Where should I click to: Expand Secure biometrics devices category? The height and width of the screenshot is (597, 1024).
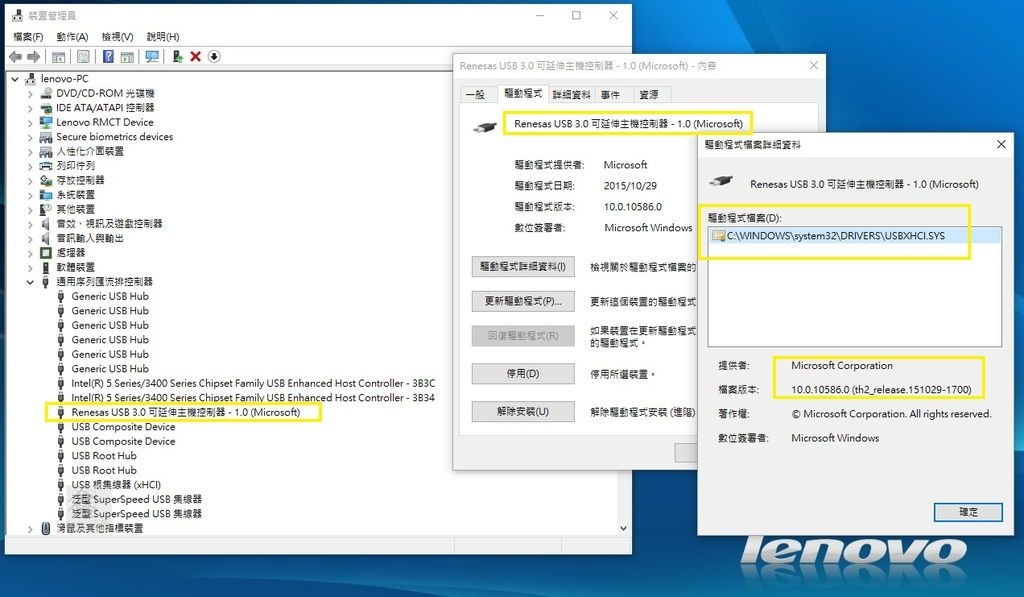click(x=30, y=137)
